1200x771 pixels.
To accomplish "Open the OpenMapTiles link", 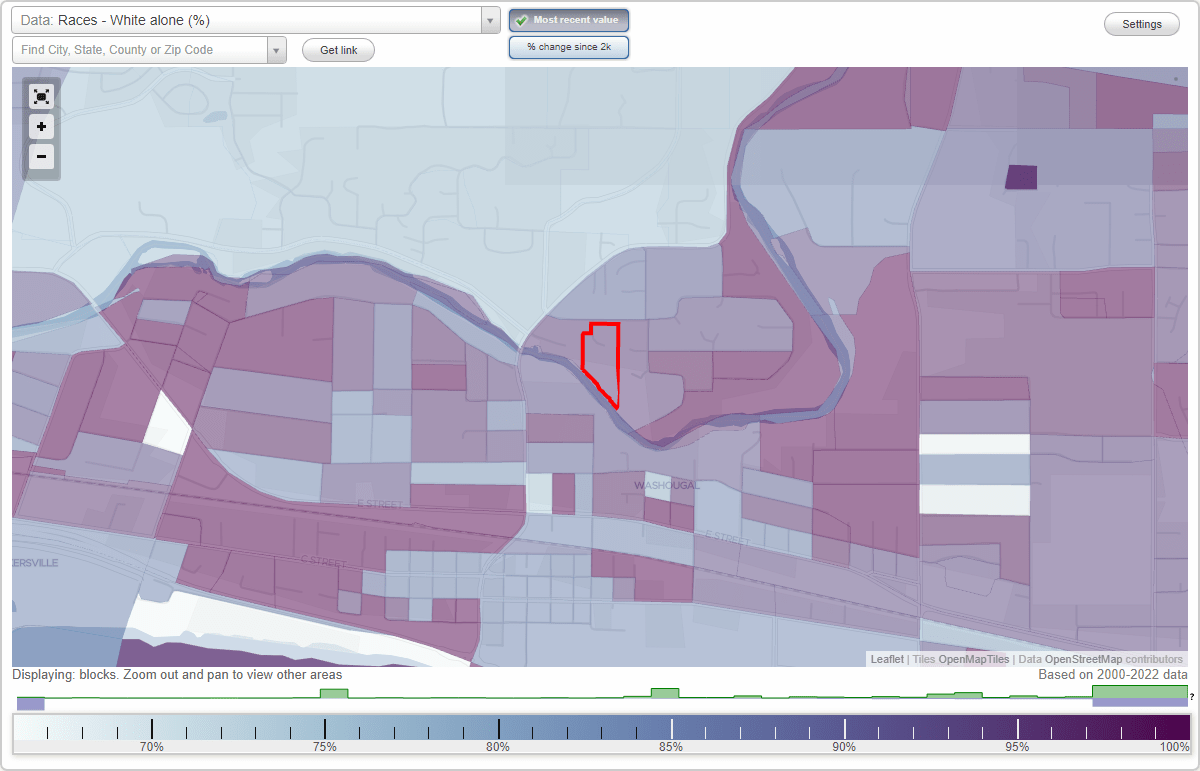I will 973,659.
